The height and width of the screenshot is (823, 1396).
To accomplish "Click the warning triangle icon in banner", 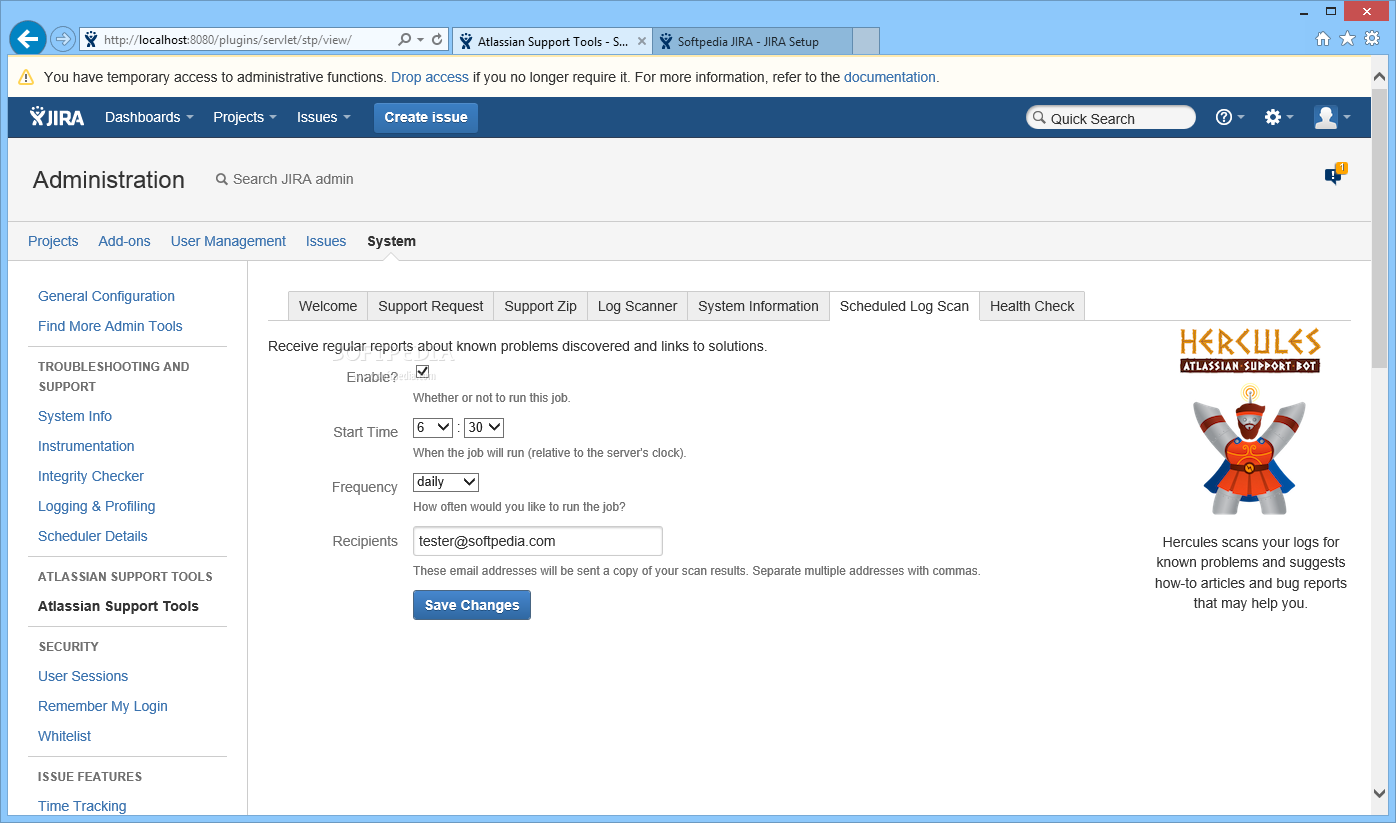I will pyautogui.click(x=26, y=77).
